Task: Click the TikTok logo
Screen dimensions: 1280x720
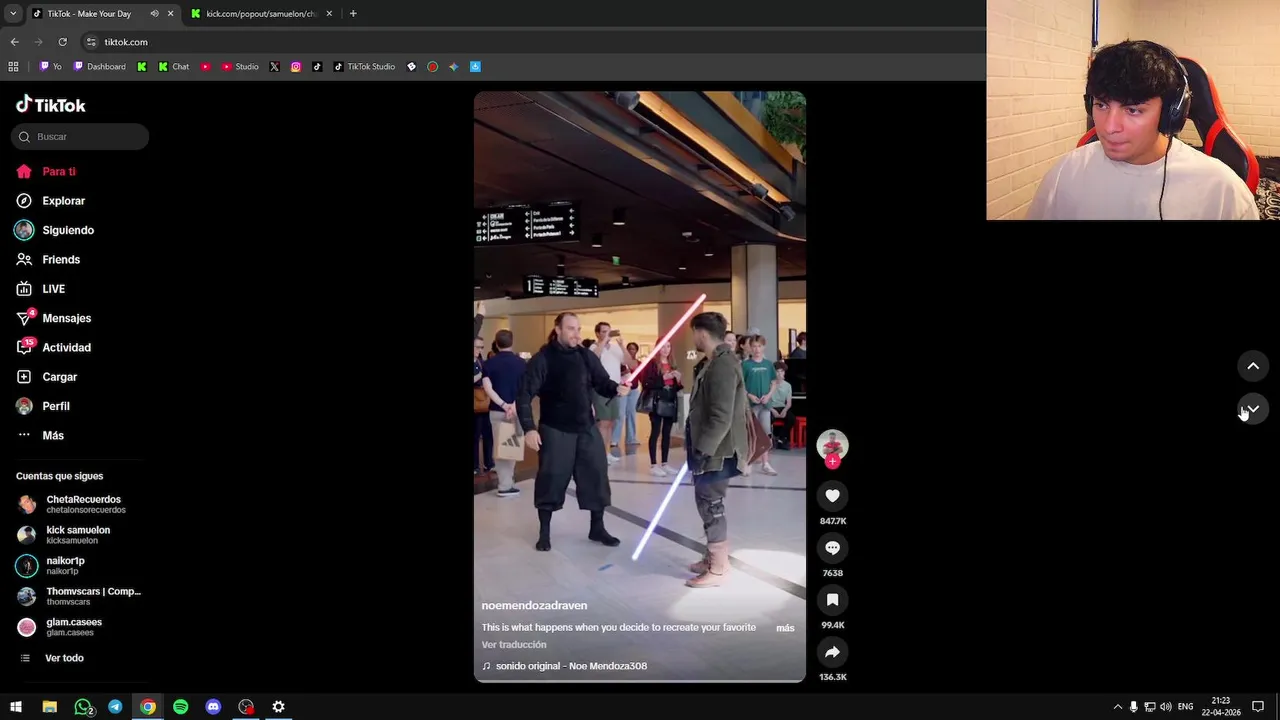Action: (51, 105)
